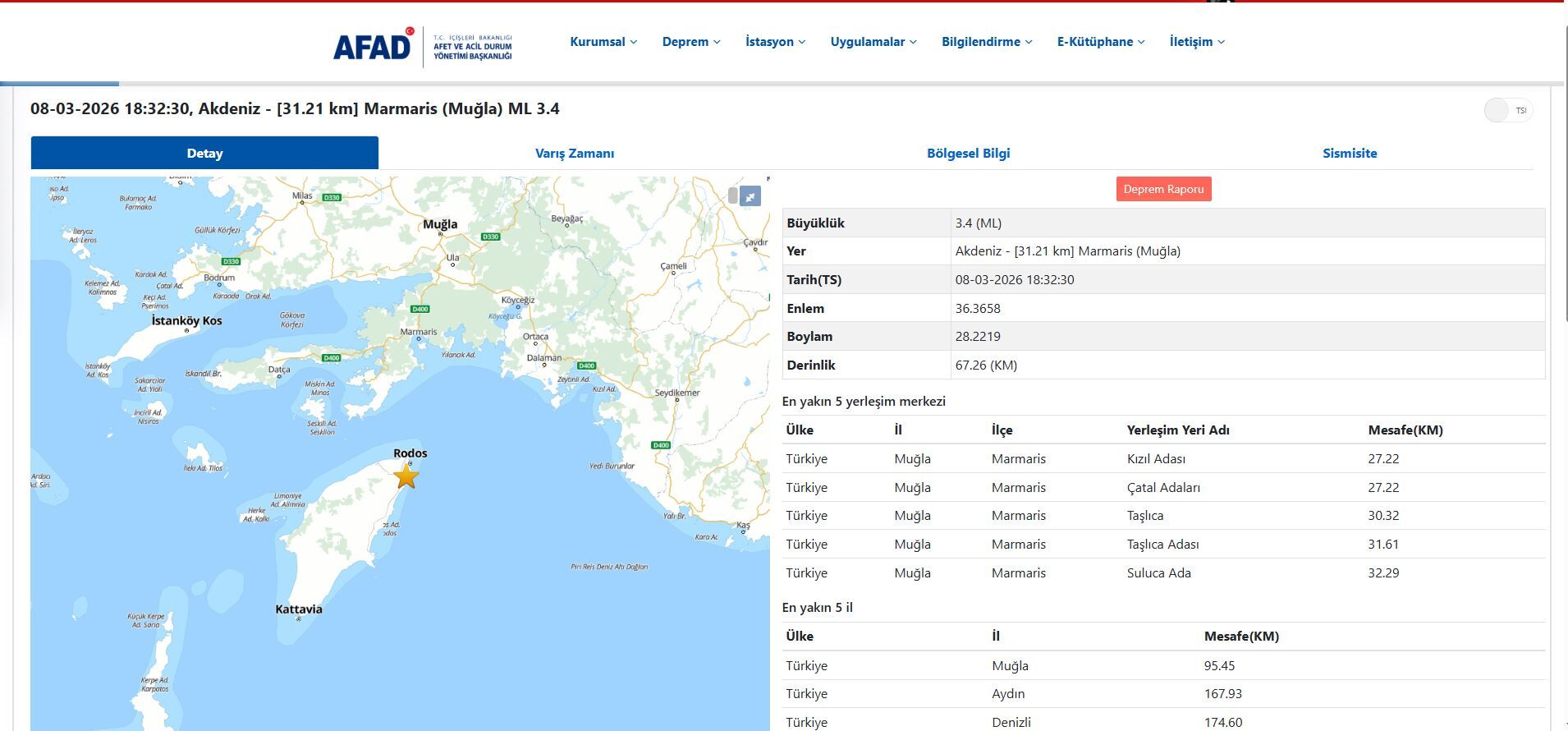1568x731 pixels.
Task: Toggle the TSI time zone switch
Action: pos(1507,110)
